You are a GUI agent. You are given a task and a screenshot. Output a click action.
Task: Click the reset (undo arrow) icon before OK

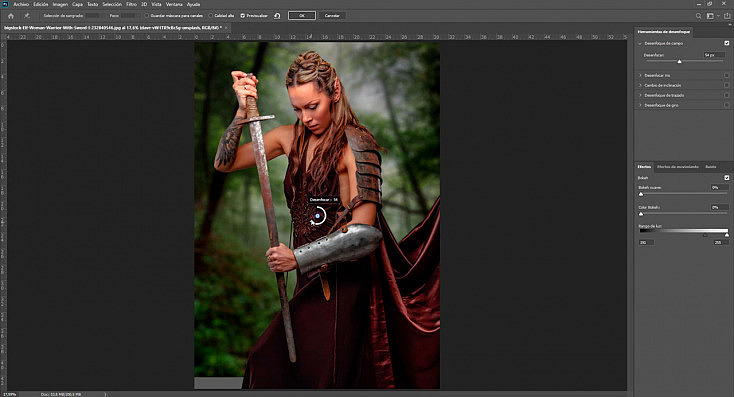(277, 15)
